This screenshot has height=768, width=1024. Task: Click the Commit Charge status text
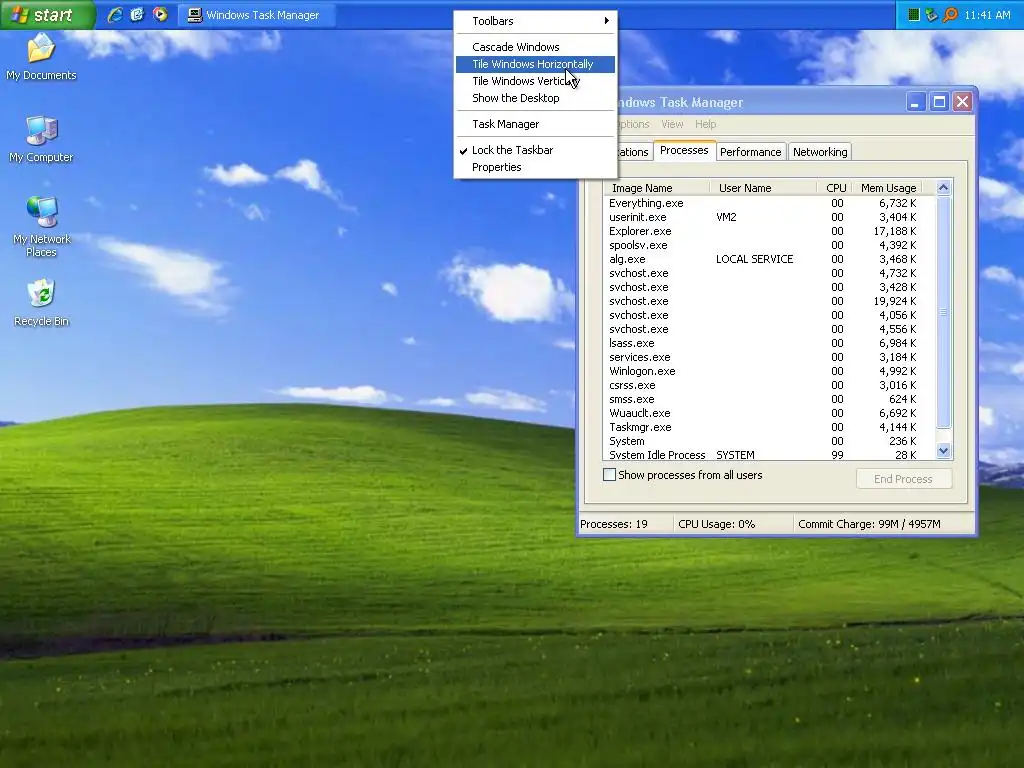(869, 524)
